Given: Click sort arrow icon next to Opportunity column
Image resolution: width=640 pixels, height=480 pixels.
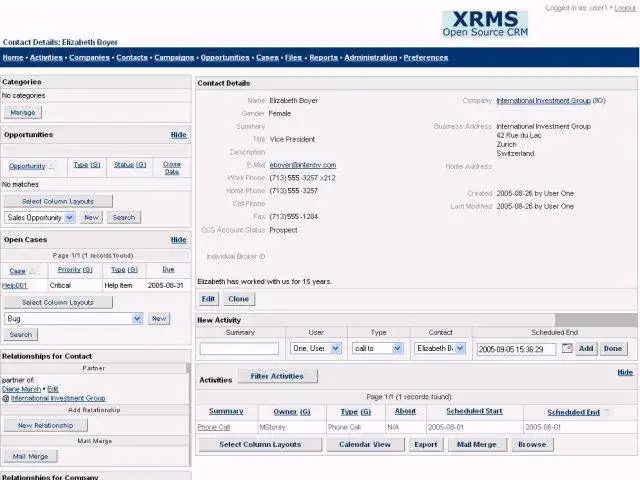Looking at the screenshot, I should click(x=51, y=167).
